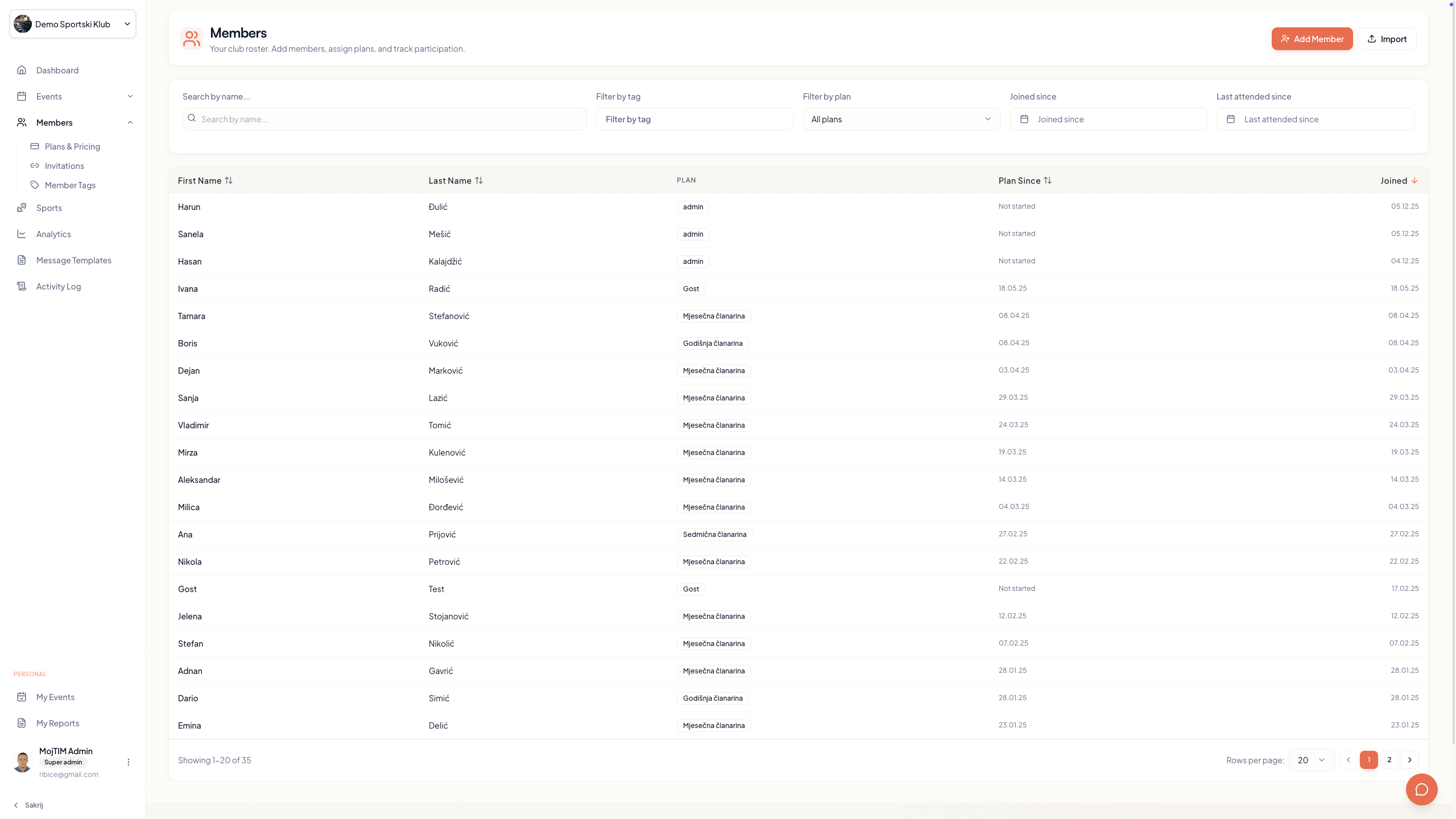Click the Add Member button
The width and height of the screenshot is (1456, 819).
(1312, 39)
